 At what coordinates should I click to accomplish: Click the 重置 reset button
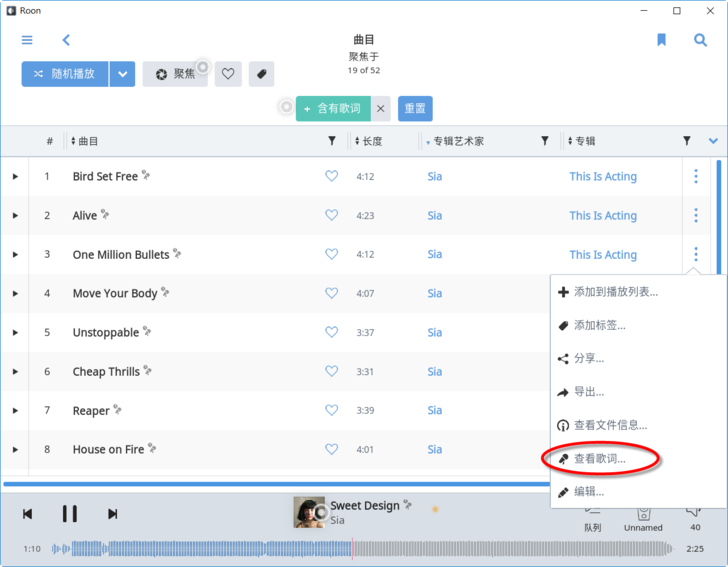tap(415, 109)
